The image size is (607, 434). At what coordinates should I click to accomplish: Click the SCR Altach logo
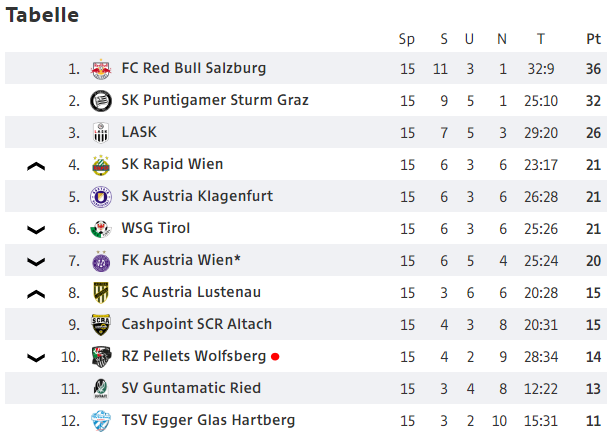point(101,325)
